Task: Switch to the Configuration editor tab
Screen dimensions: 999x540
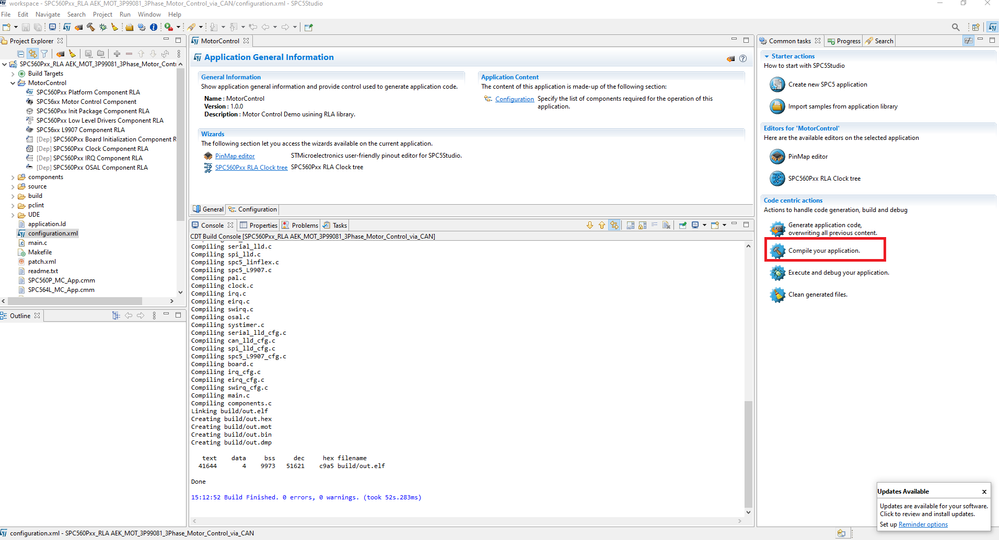Action: (253, 210)
